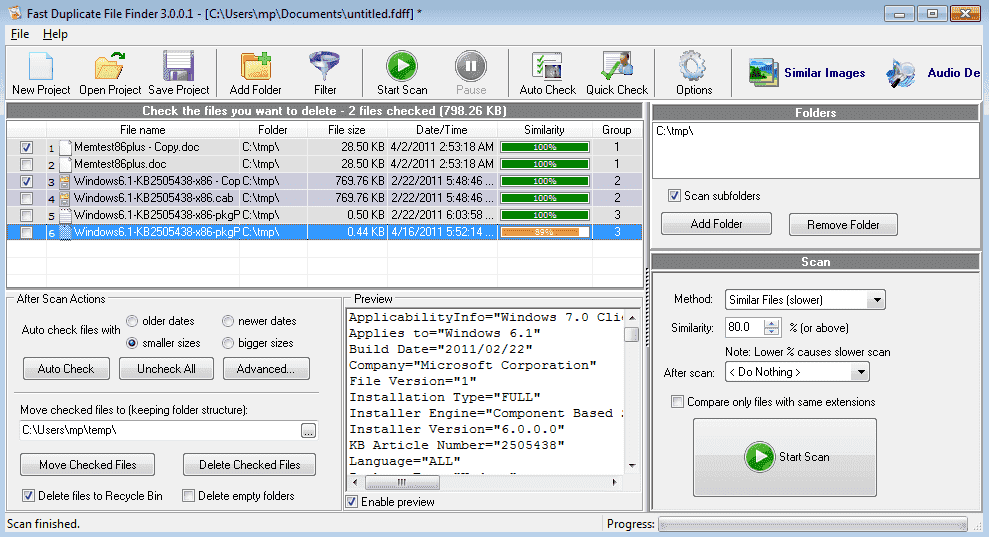Open the Method dropdown

[x=805, y=300]
